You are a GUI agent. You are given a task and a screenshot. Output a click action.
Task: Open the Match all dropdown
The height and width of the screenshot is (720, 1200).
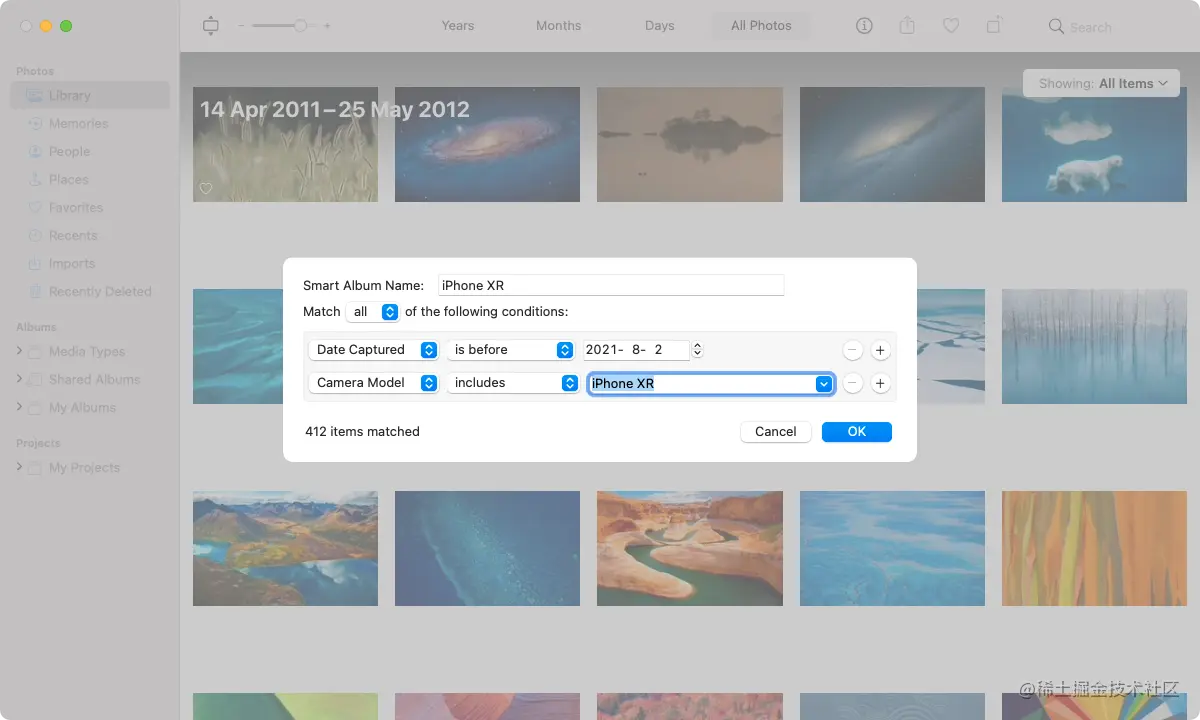click(373, 312)
